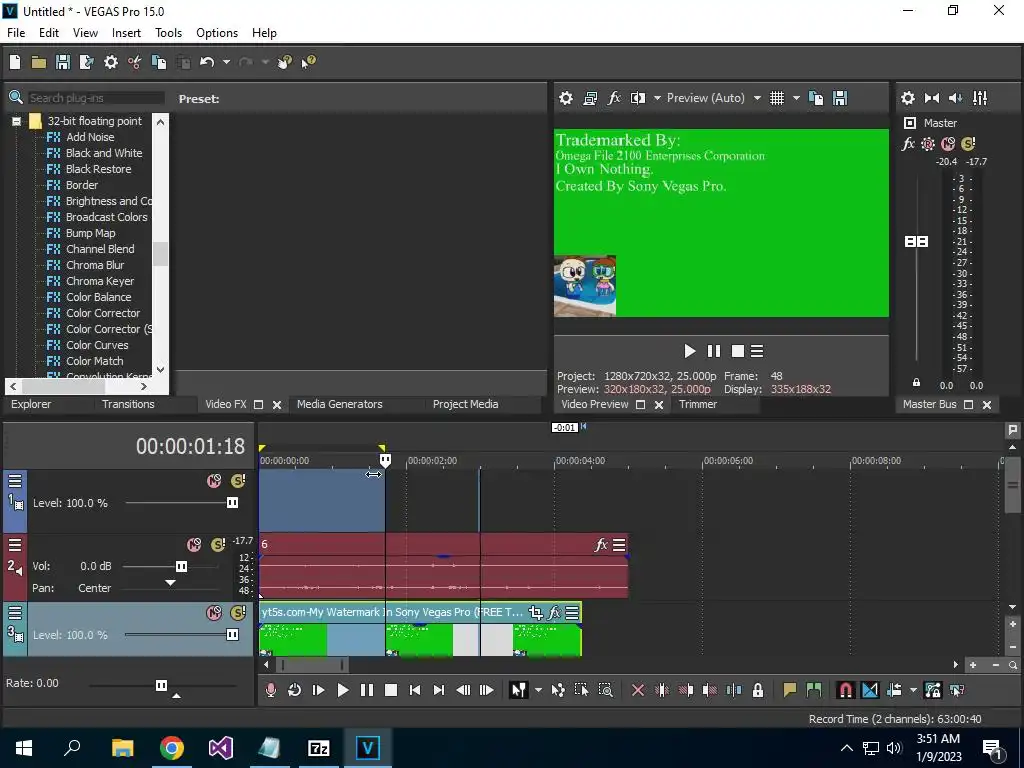Click in the Search plug-ins field
Screen dimensions: 1024x768
click(x=96, y=98)
